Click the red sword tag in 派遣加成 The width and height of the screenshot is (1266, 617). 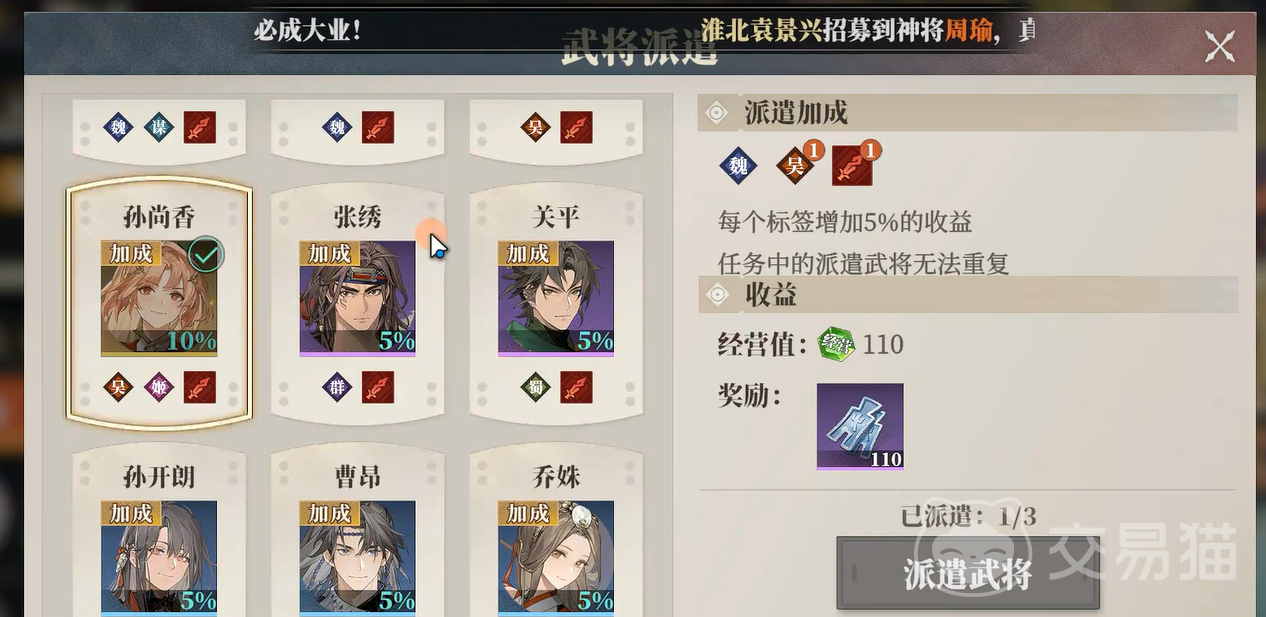pos(852,166)
